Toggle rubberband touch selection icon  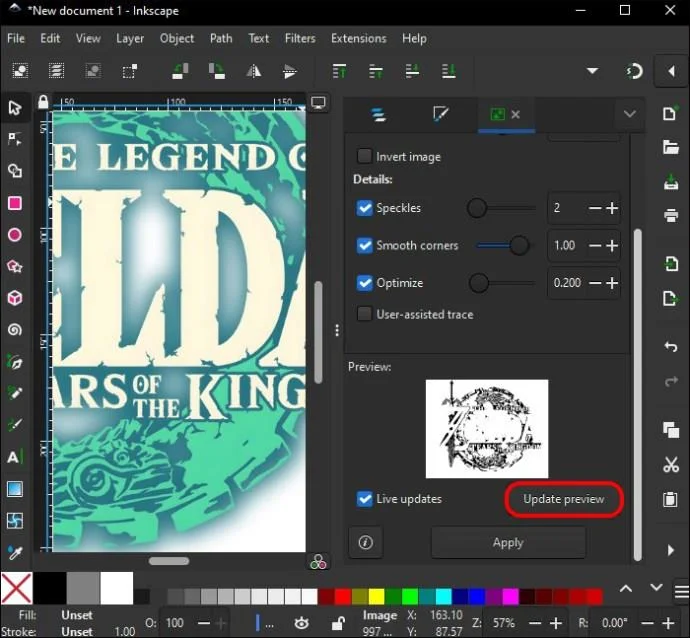coord(129,71)
